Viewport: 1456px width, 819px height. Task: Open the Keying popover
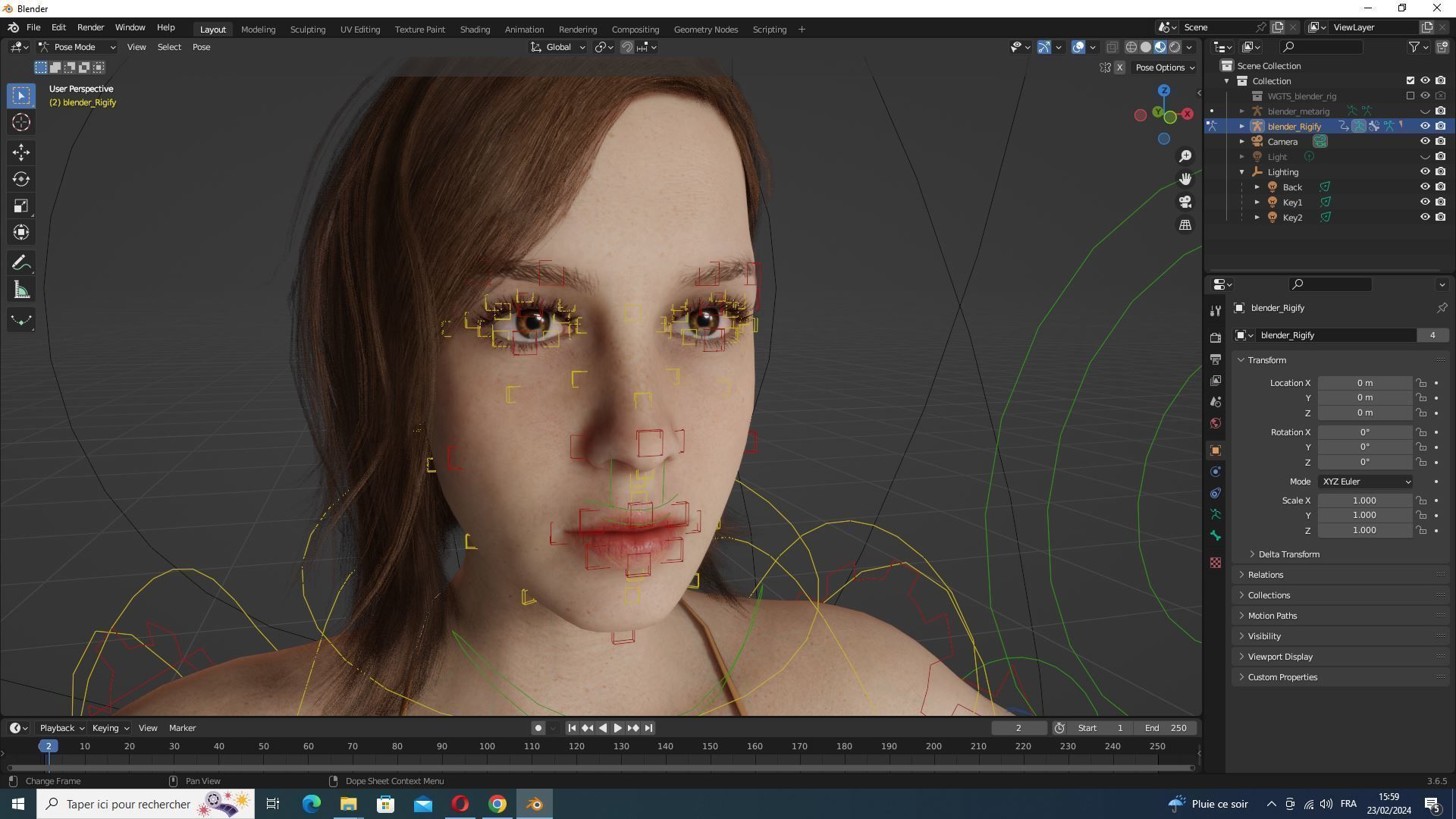[110, 728]
